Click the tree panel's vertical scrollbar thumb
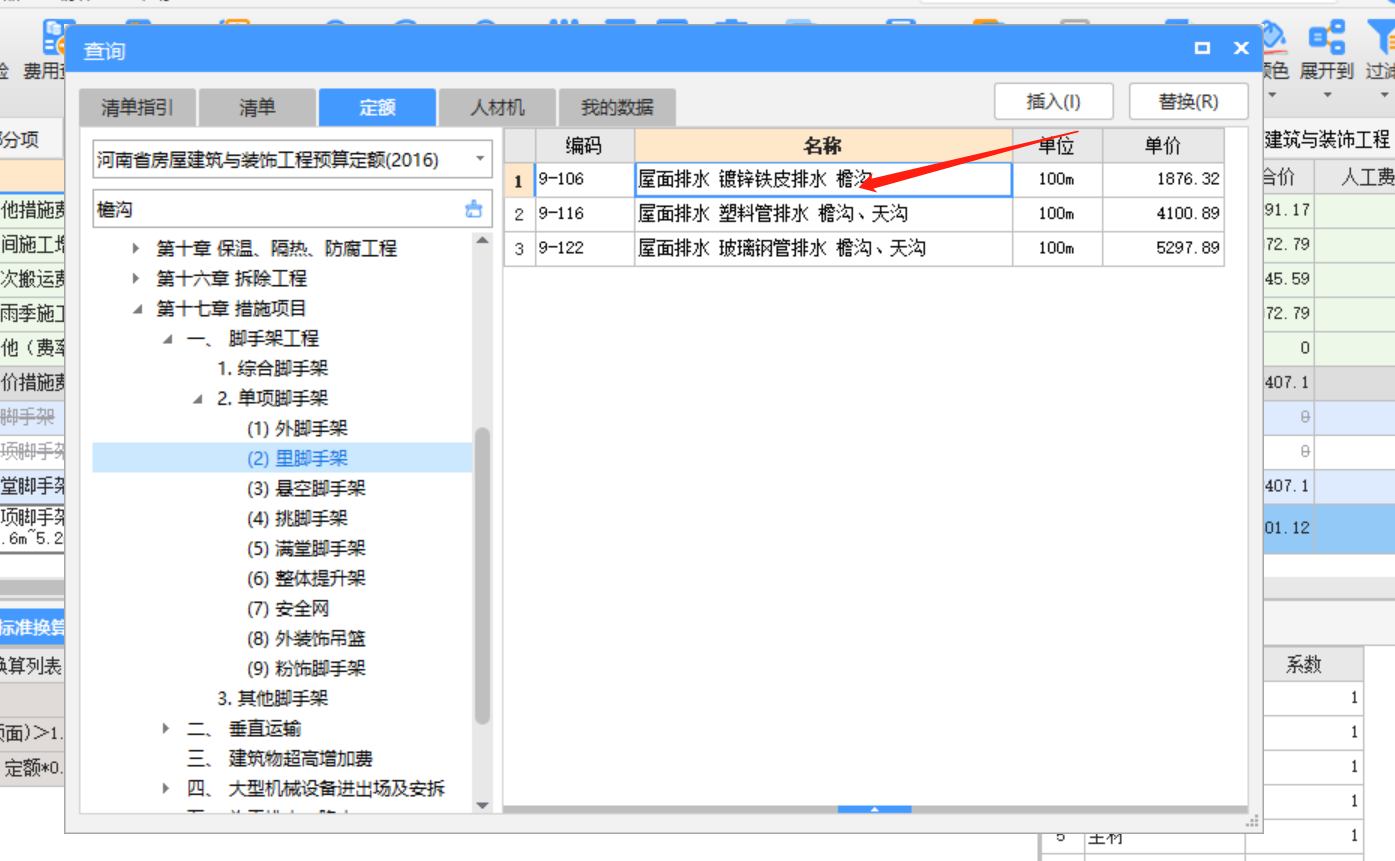 [x=482, y=576]
